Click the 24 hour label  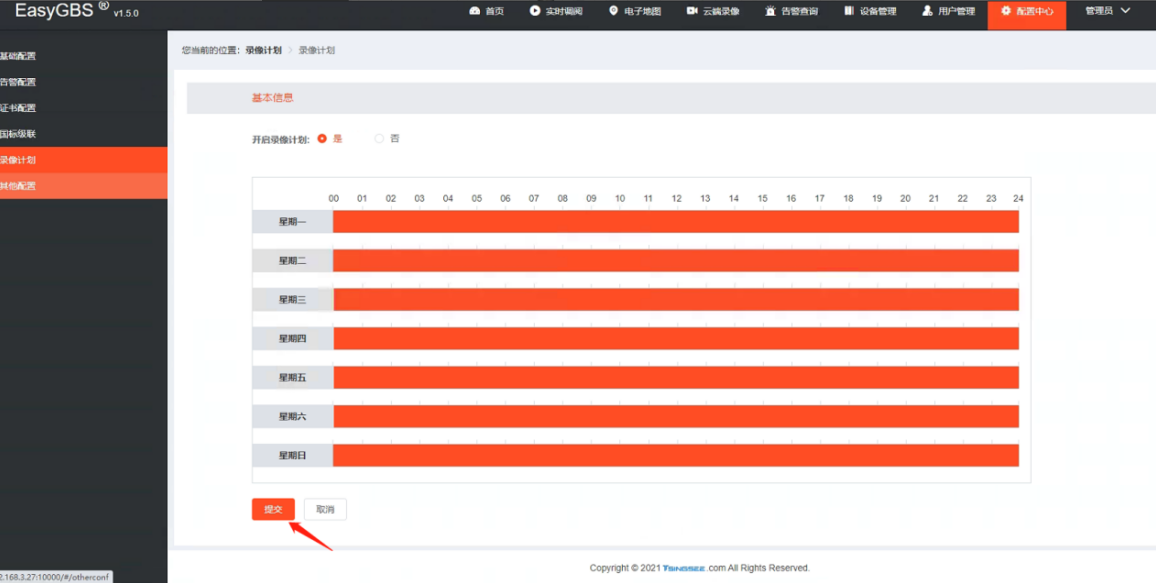click(1018, 198)
